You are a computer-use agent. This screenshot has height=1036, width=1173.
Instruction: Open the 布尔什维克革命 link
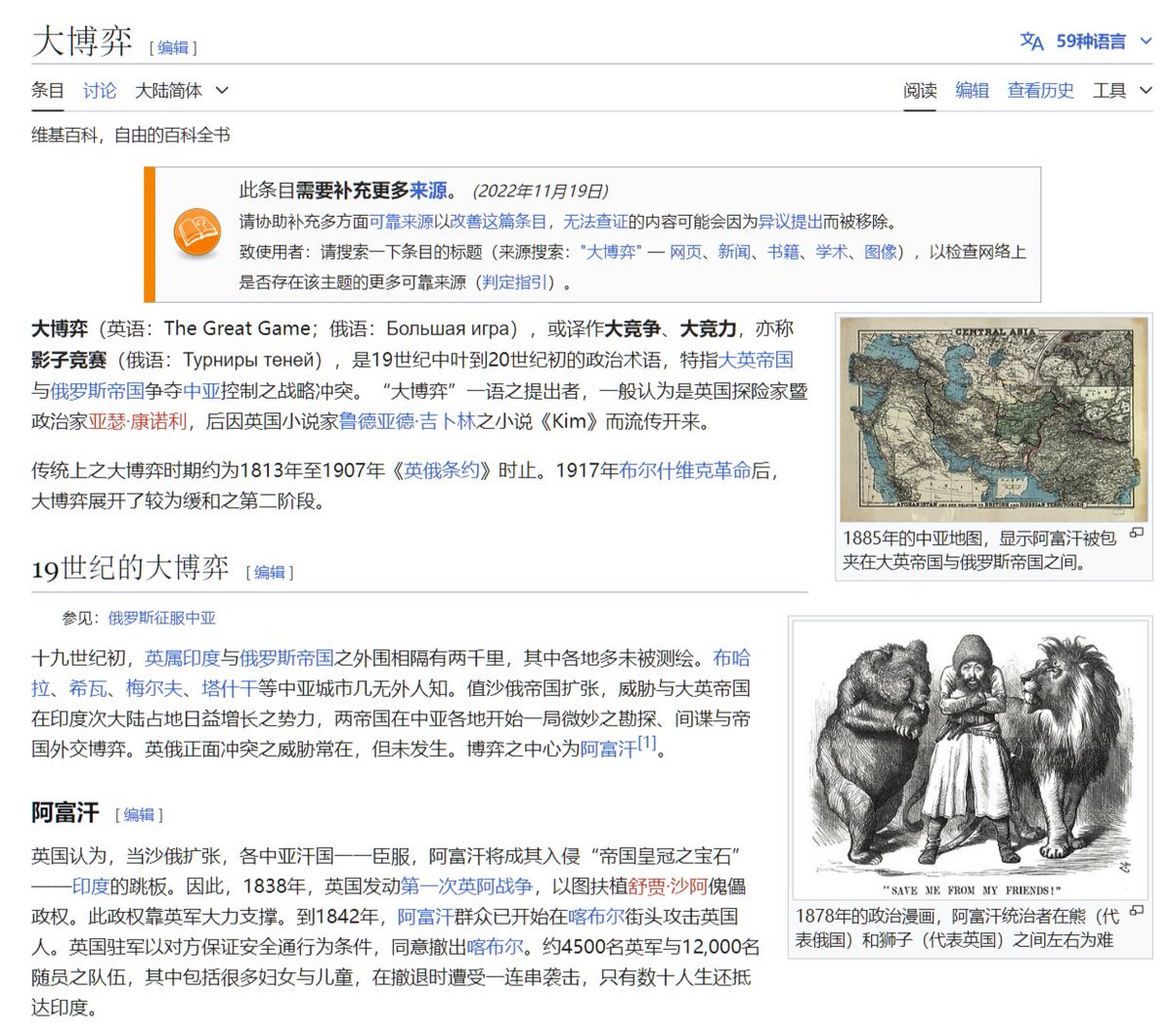(685, 471)
